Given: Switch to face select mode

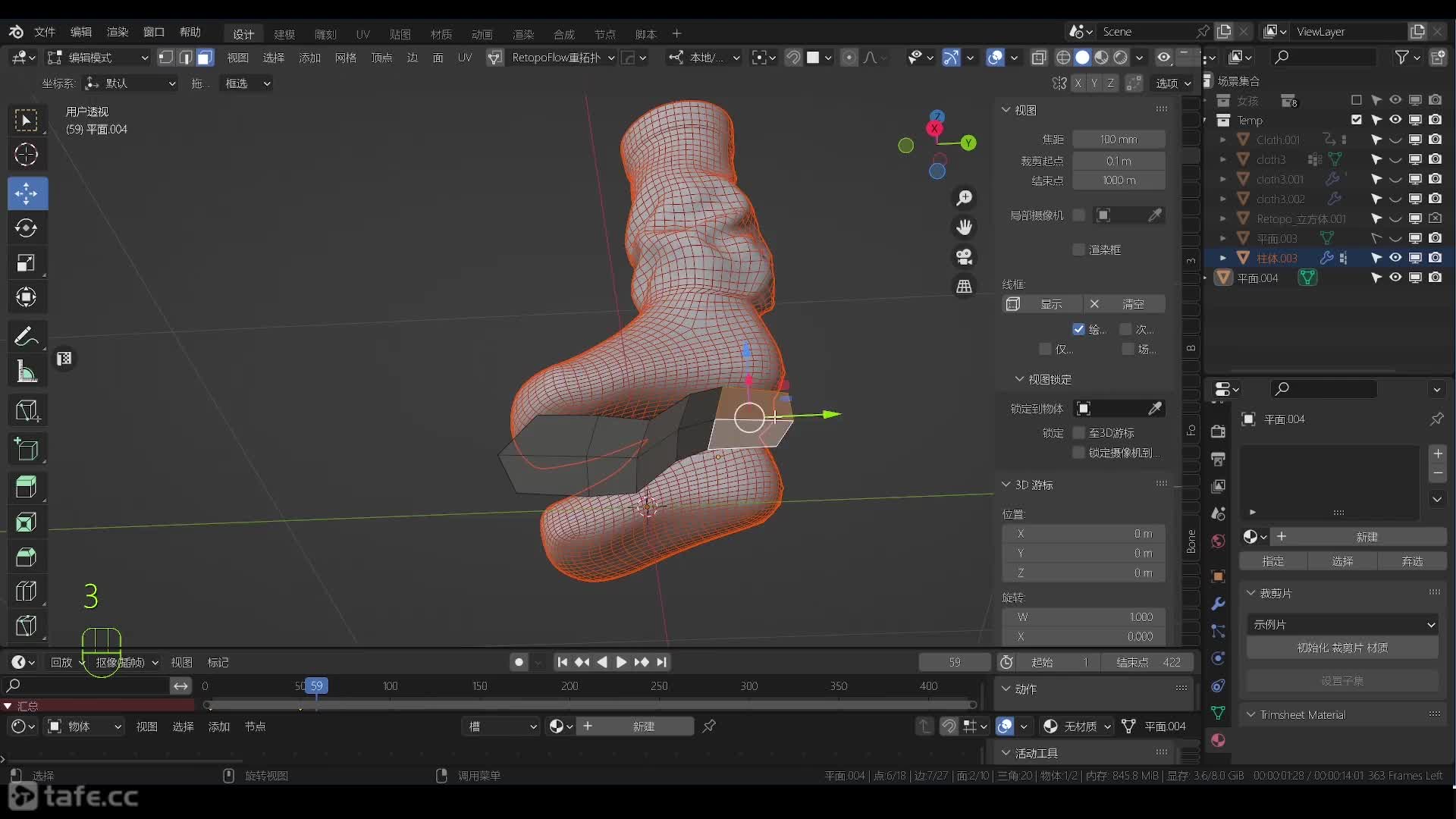Looking at the screenshot, I should pos(205,58).
